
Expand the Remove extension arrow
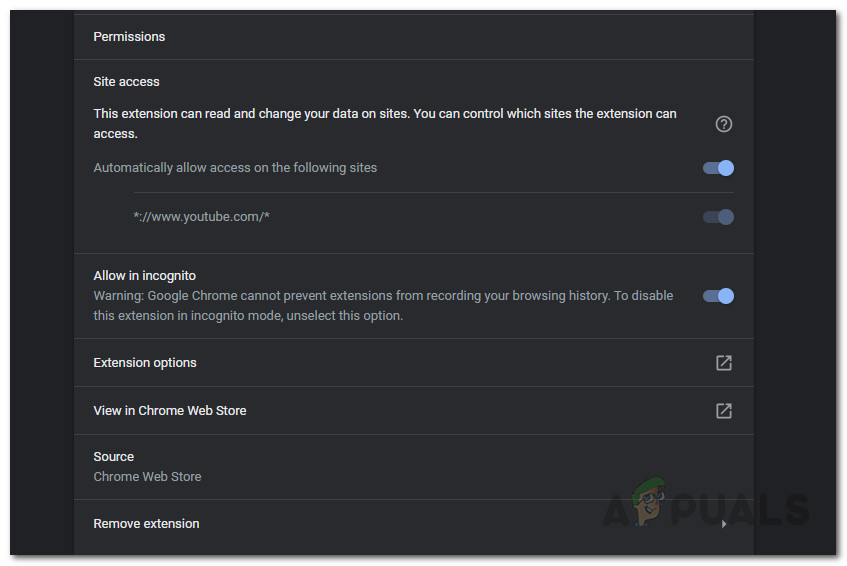(x=724, y=524)
